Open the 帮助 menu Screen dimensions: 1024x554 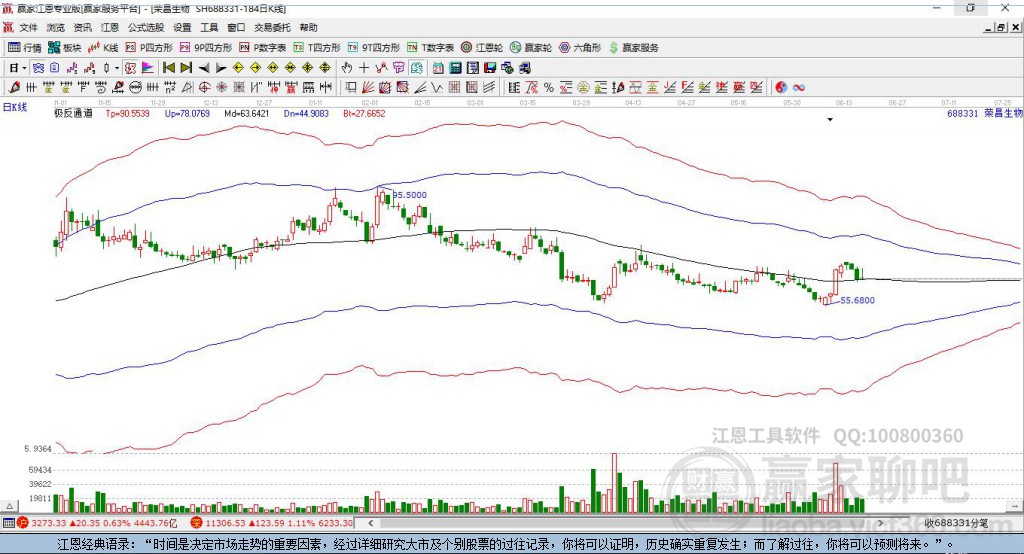(x=308, y=27)
